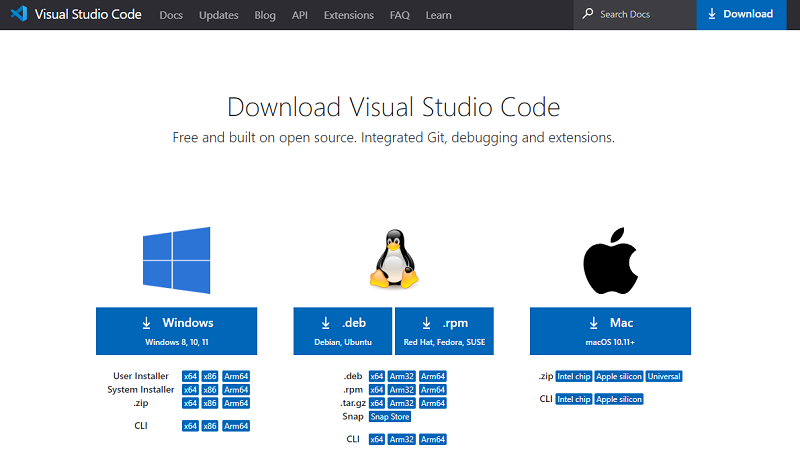This screenshot has width=800, height=451.
Task: Open the Docs menu item
Action: point(171,15)
